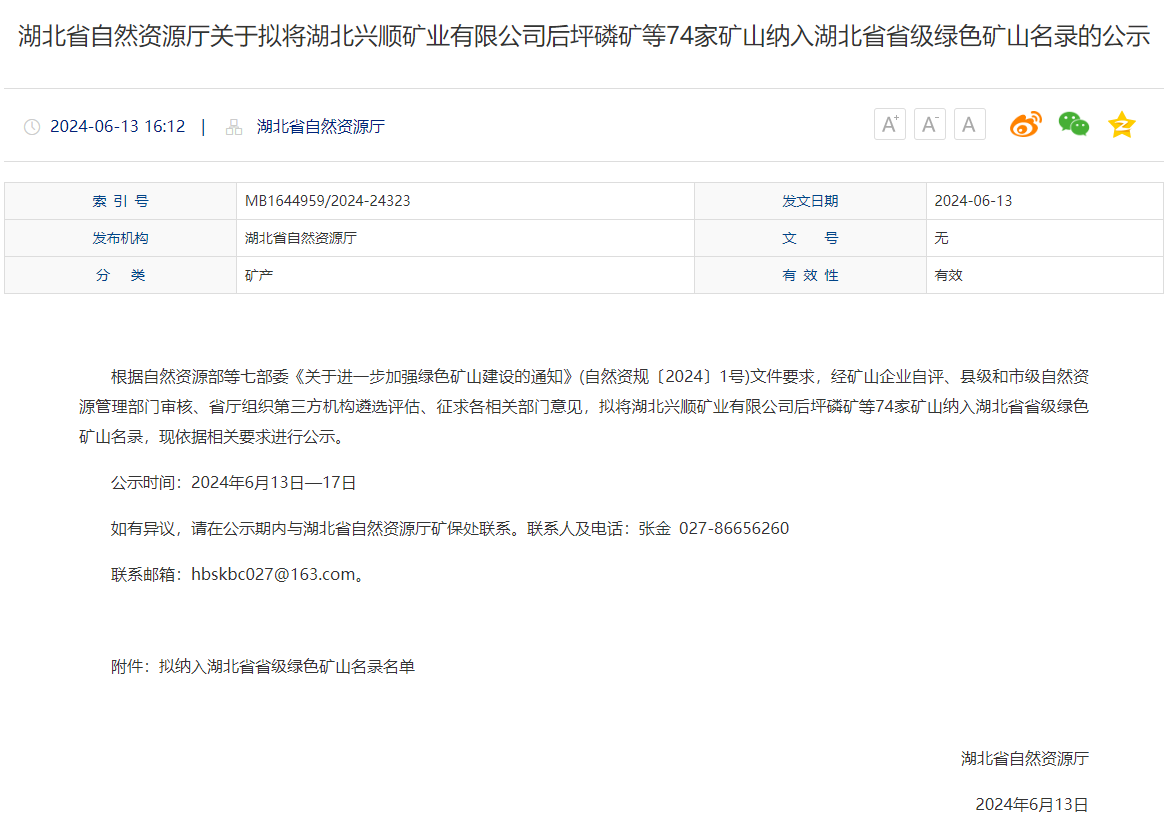Open the attachment 拟纳入湖北省省级绿色矿山名录名单
Viewport: 1170px width, 835px height.
click(x=286, y=666)
